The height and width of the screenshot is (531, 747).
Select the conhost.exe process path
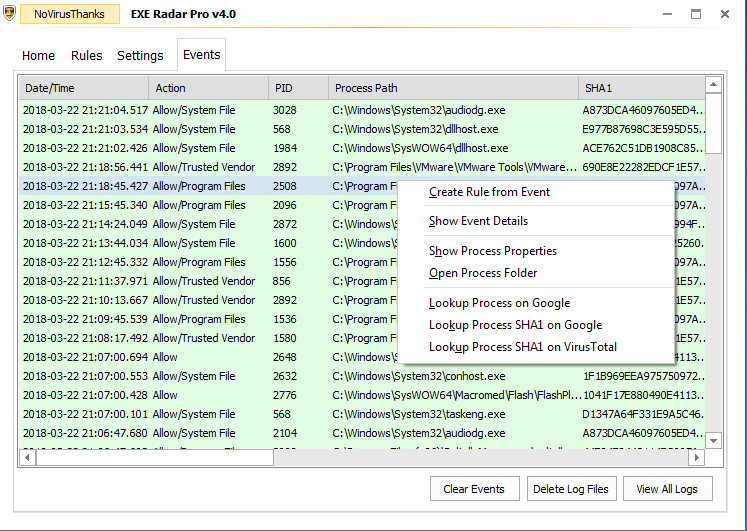point(419,376)
